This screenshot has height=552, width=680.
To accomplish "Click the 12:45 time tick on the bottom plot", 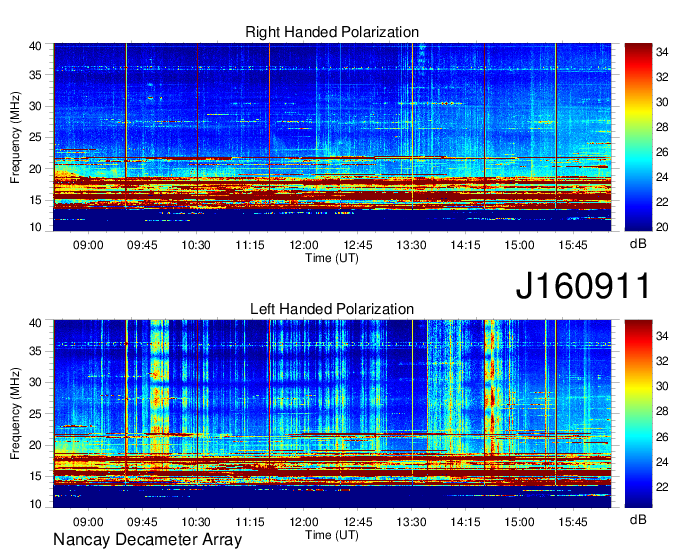I will point(358,522).
